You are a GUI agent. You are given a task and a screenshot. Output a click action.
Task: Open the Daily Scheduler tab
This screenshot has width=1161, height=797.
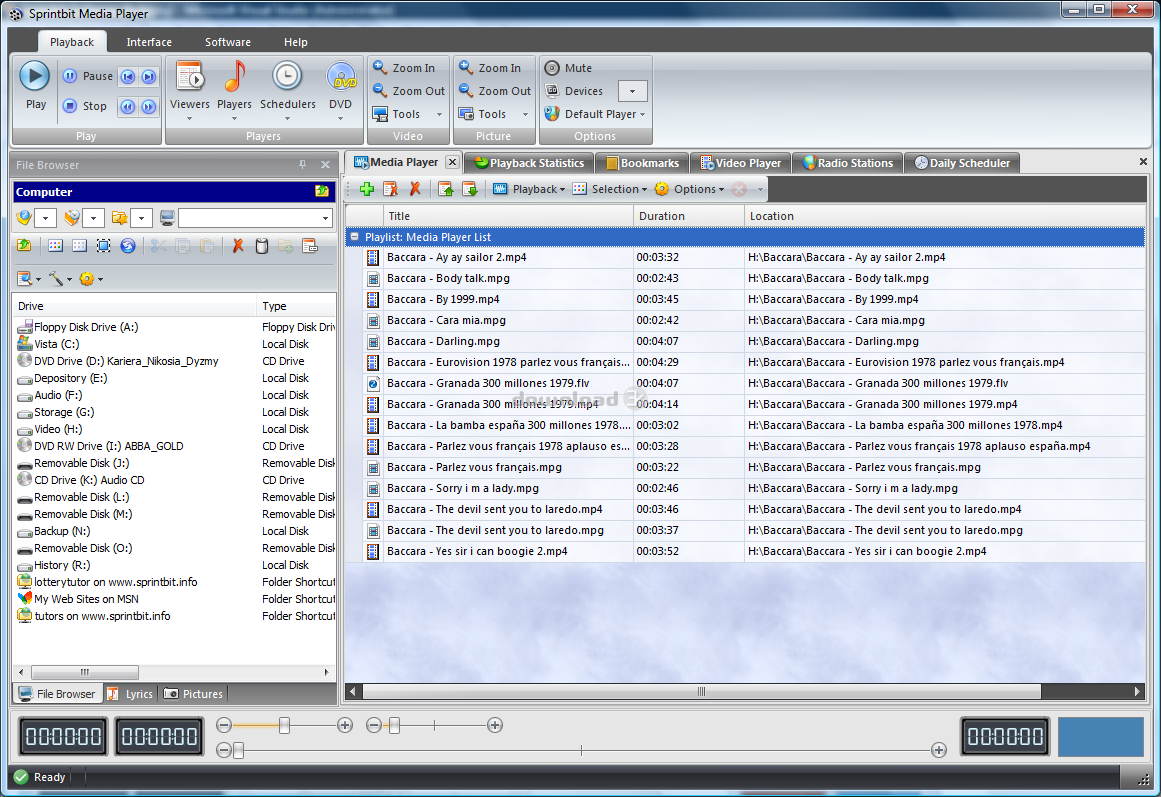[962, 163]
